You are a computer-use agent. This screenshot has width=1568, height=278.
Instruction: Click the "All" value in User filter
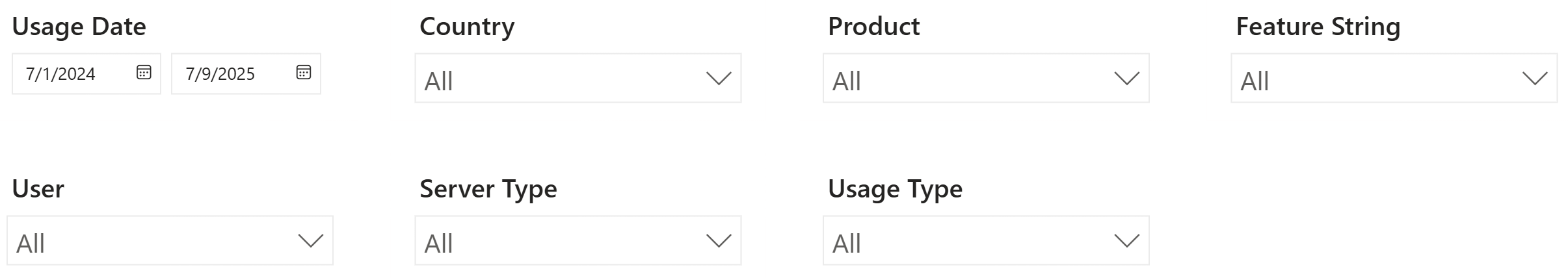[31, 244]
